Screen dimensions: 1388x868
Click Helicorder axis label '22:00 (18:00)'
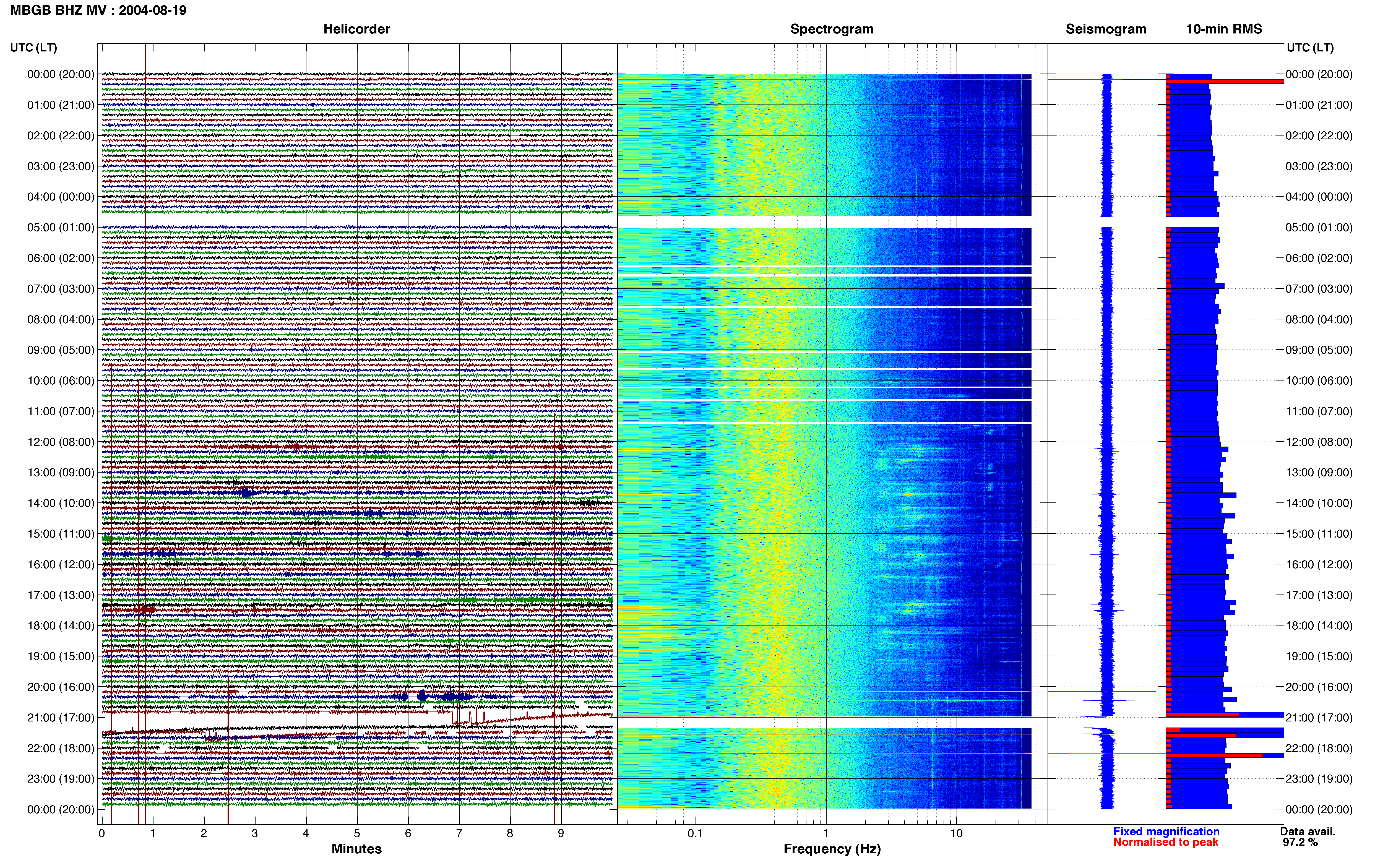(61, 748)
